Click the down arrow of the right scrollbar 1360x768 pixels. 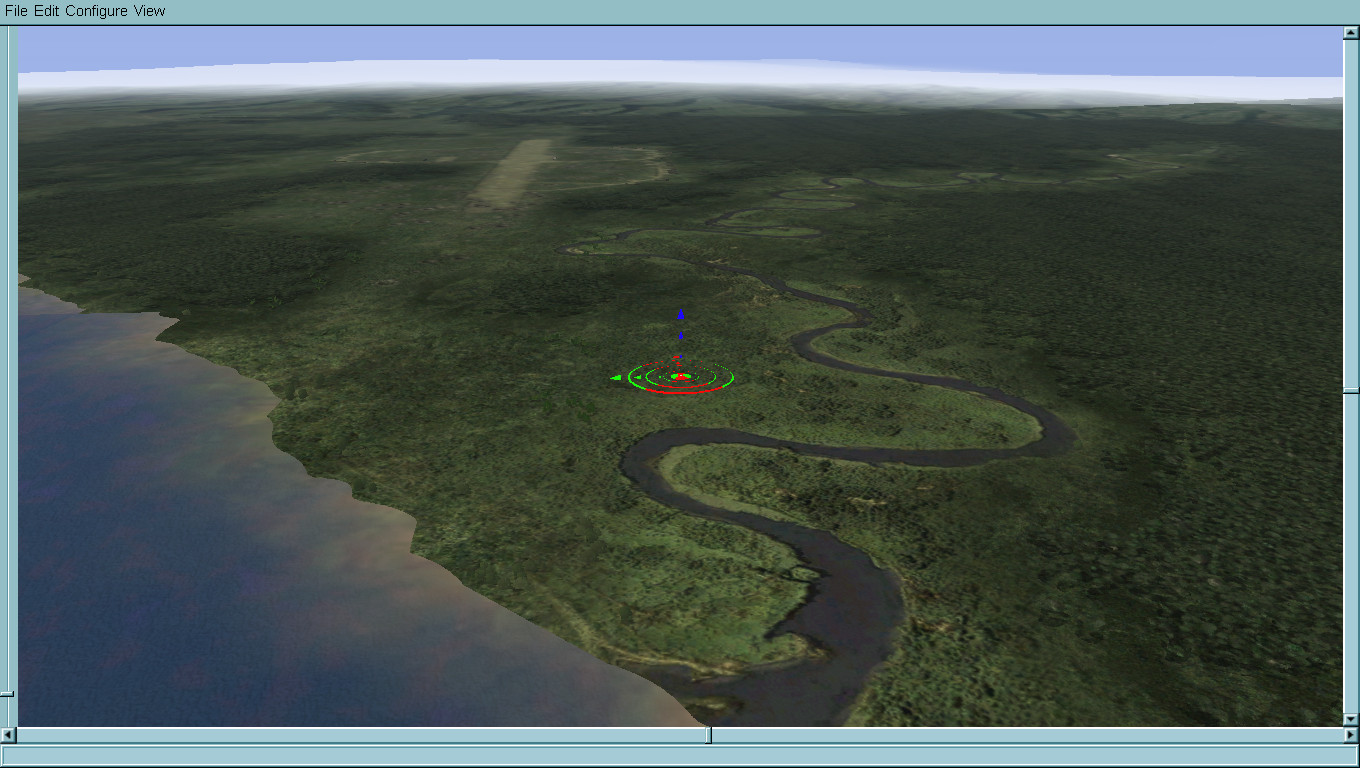point(1351,718)
